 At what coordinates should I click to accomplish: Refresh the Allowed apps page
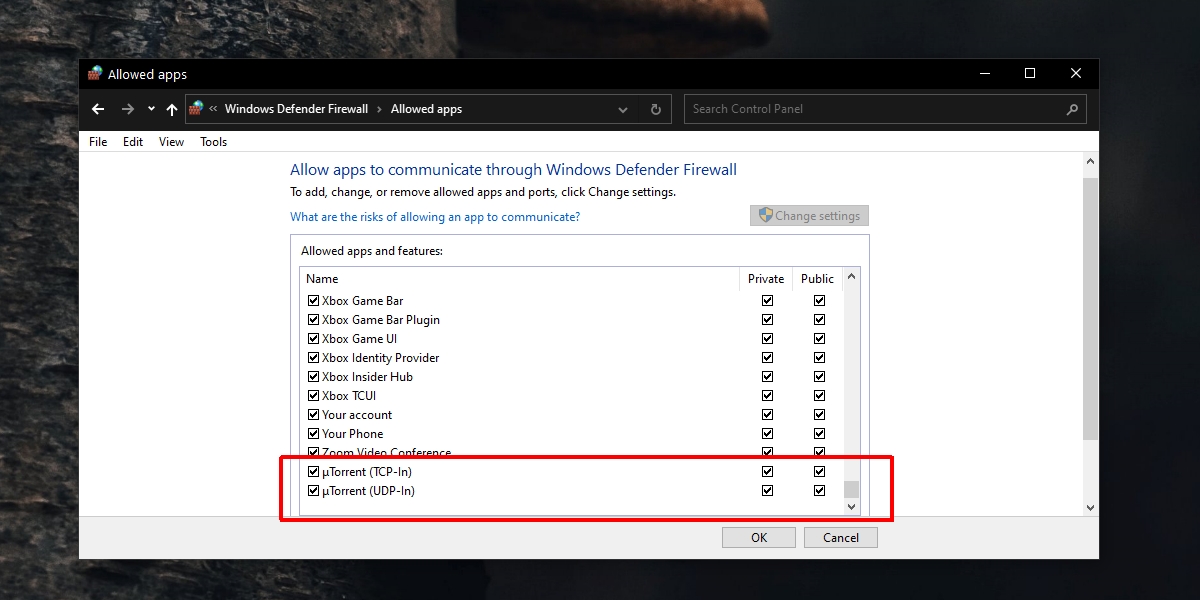pyautogui.click(x=656, y=109)
